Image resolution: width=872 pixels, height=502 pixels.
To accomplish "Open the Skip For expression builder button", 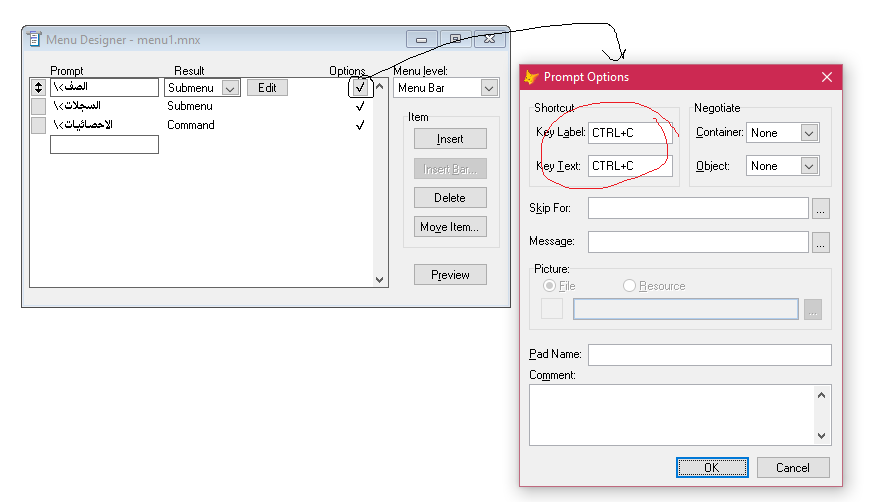I will click(821, 208).
